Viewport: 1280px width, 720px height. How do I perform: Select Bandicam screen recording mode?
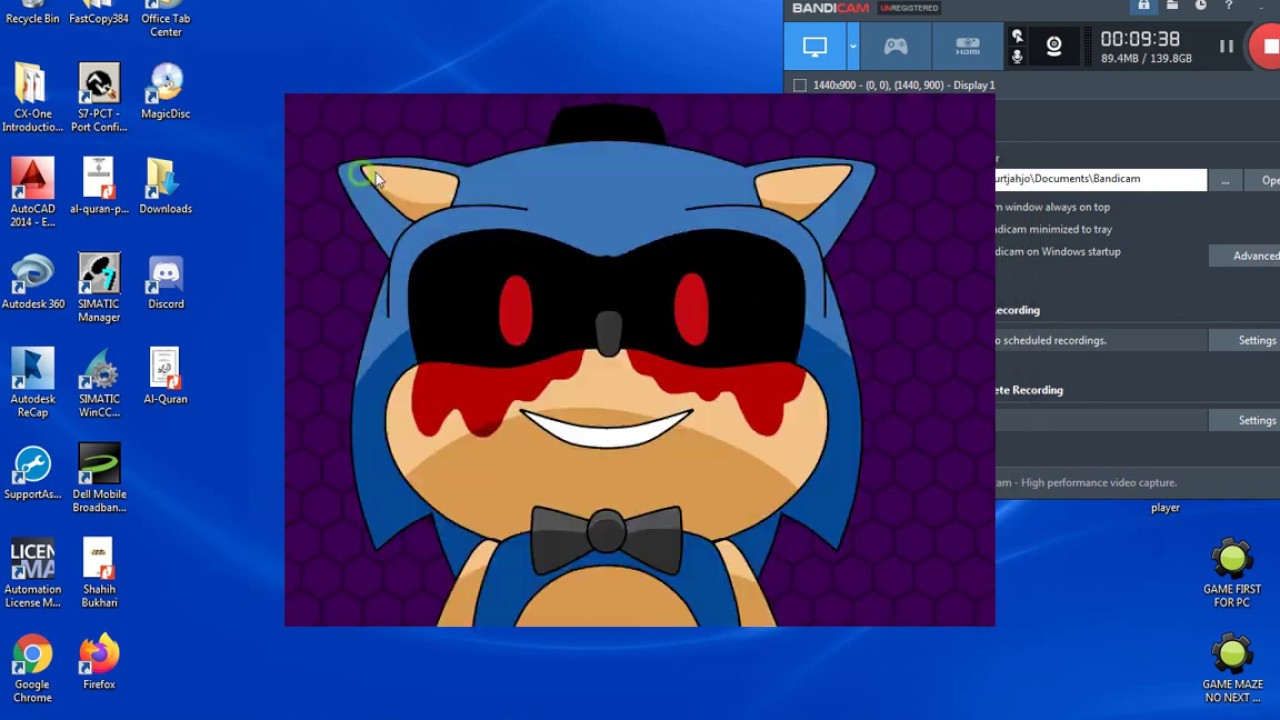coord(815,46)
